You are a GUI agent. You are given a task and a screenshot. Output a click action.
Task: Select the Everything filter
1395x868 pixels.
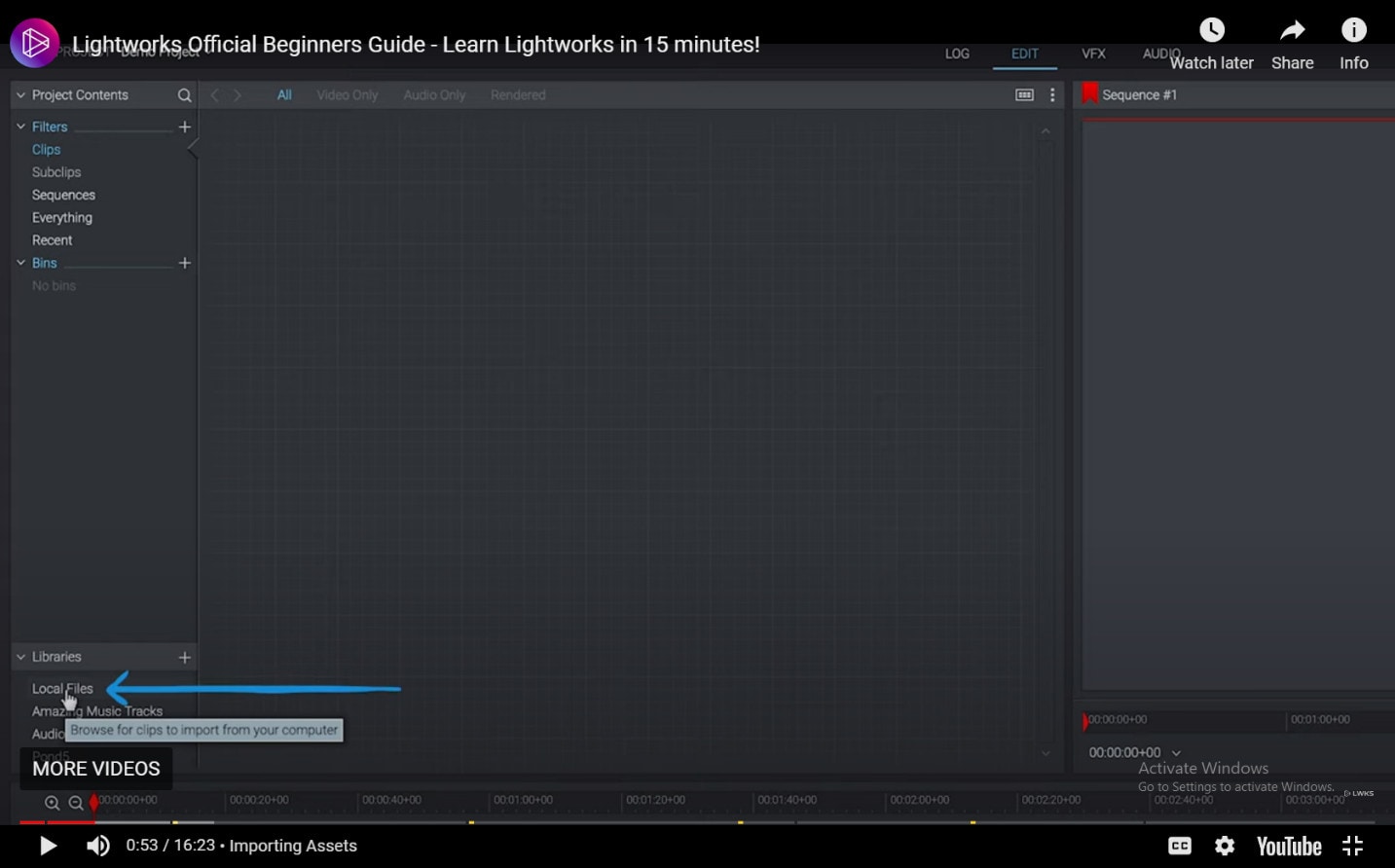point(62,218)
